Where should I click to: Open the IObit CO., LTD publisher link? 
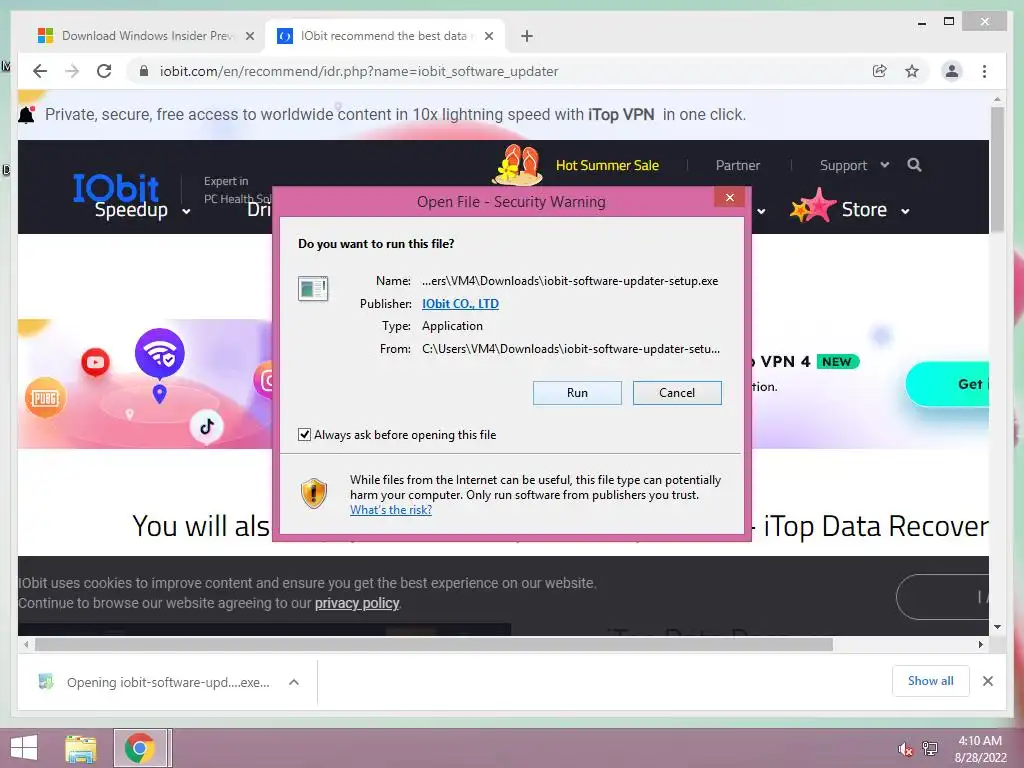click(460, 304)
